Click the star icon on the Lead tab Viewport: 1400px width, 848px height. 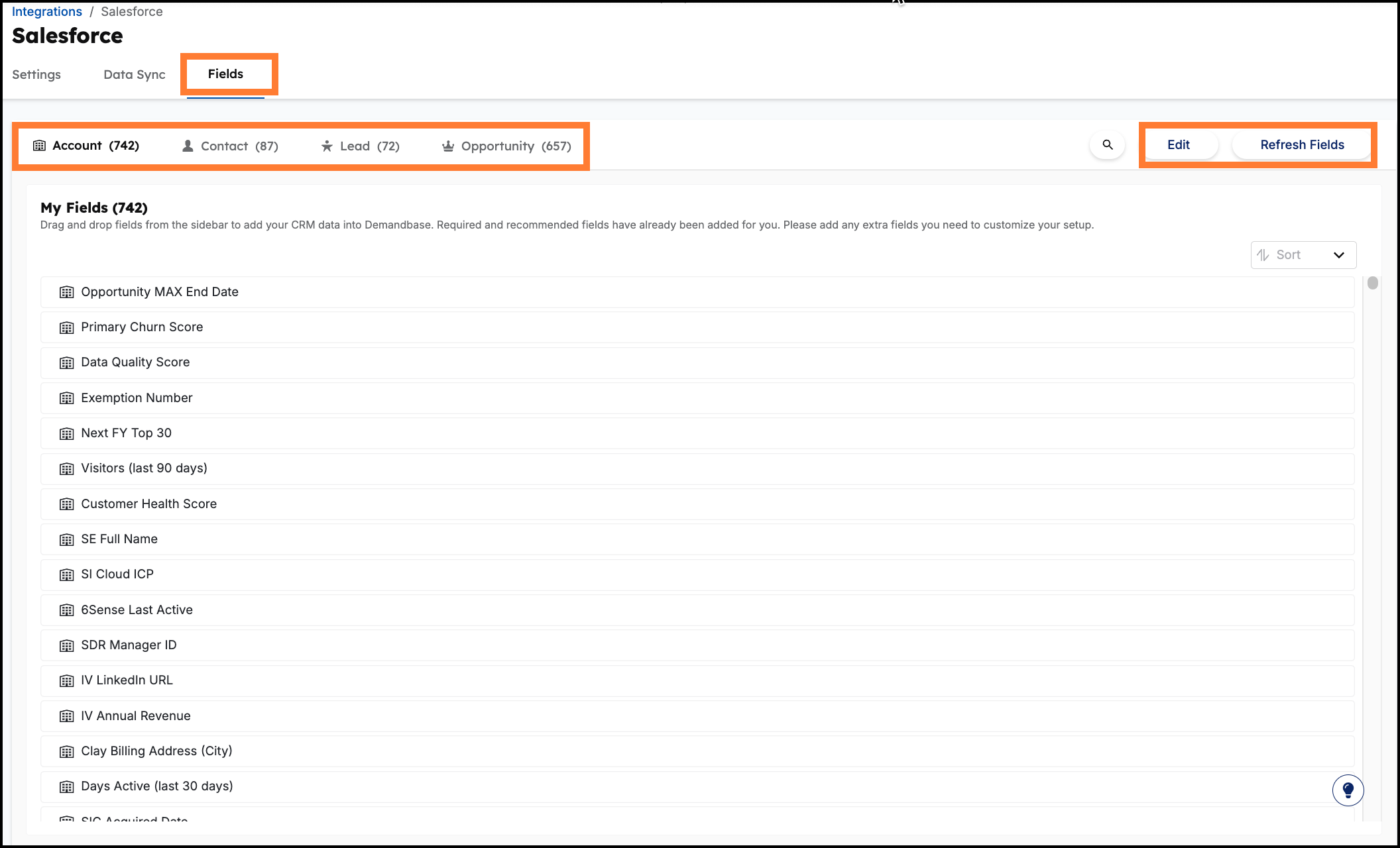pyautogui.click(x=327, y=146)
